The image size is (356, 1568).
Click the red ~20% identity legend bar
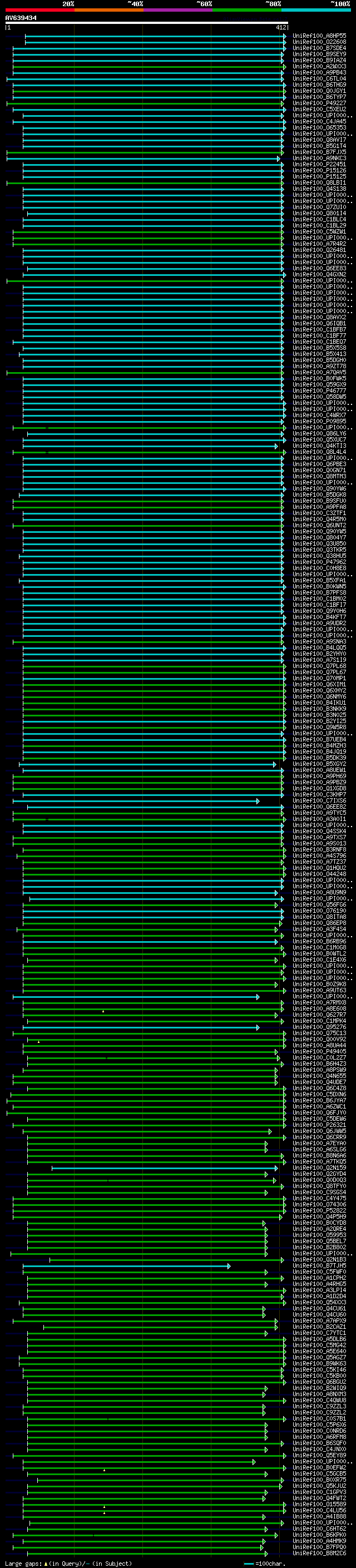tap(39, 10)
